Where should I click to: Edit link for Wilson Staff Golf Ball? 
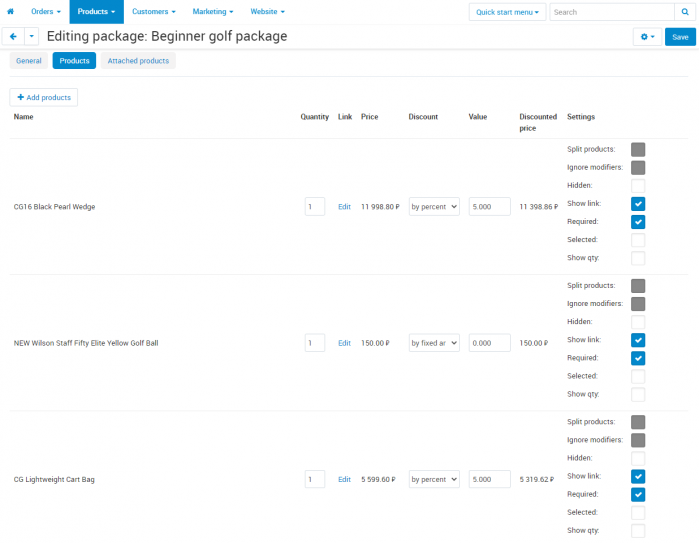click(x=344, y=343)
